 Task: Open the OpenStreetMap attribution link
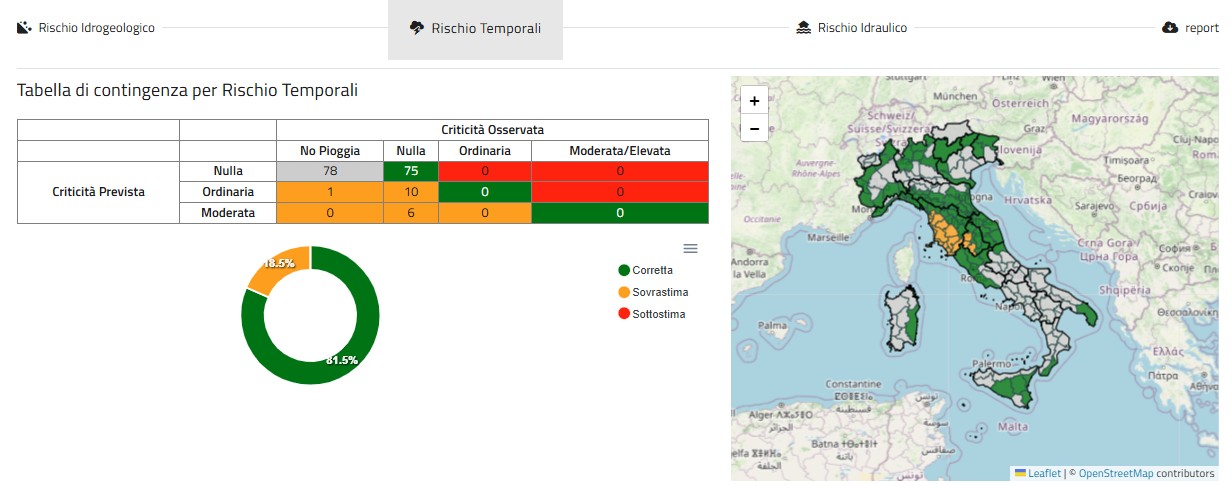tap(1114, 473)
